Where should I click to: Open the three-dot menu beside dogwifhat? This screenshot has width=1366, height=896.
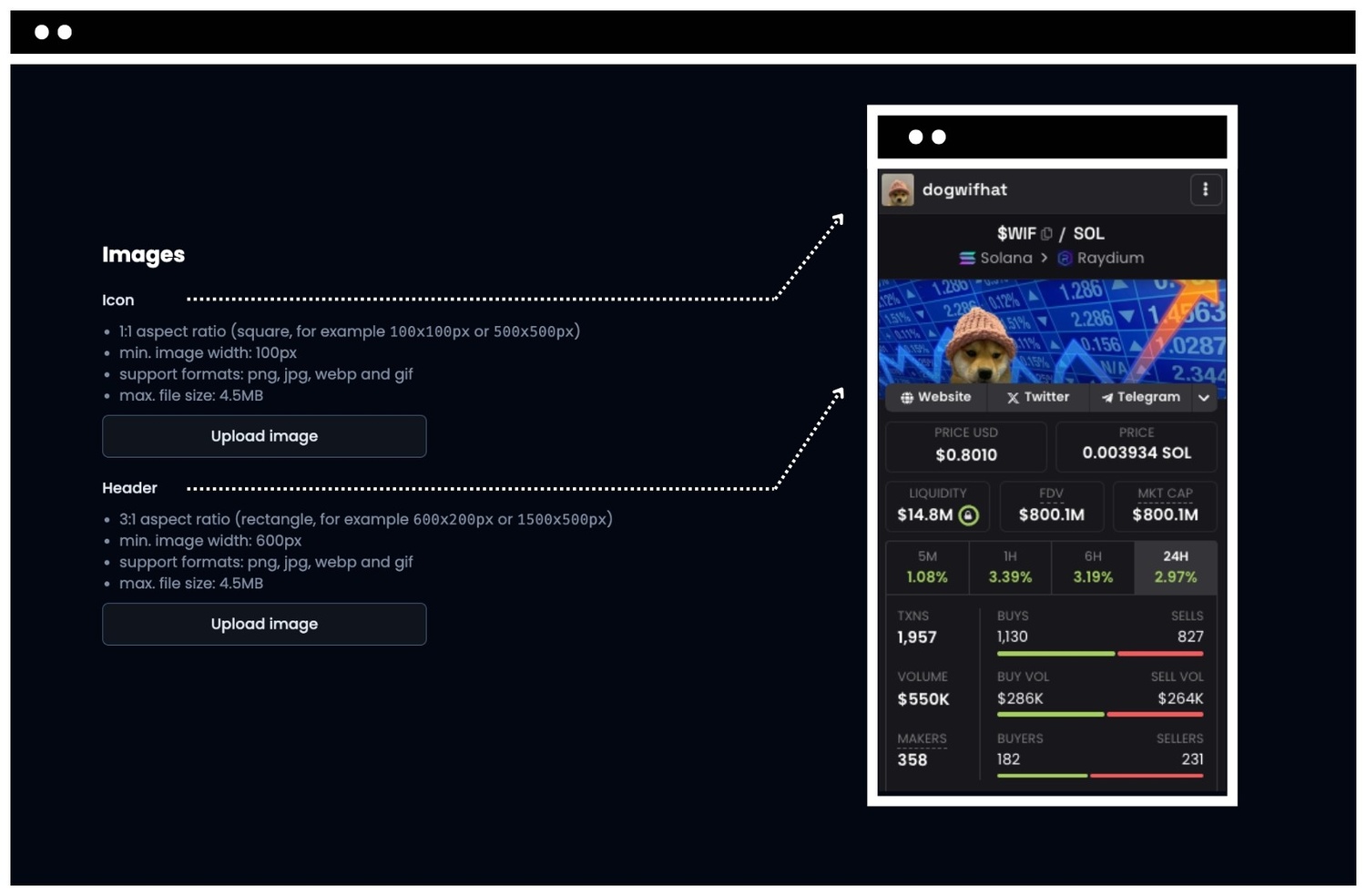(x=1206, y=189)
